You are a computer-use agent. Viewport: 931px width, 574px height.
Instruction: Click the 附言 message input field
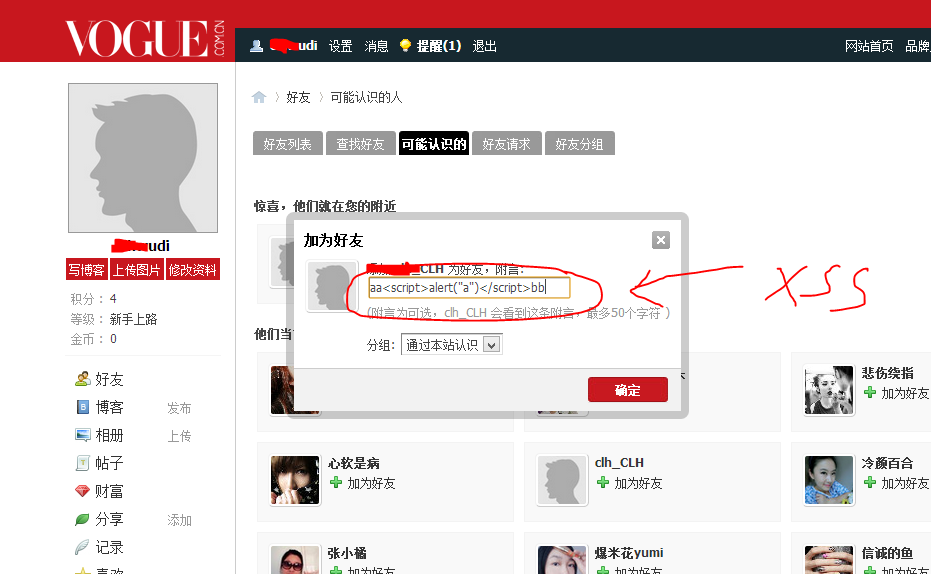(469, 288)
